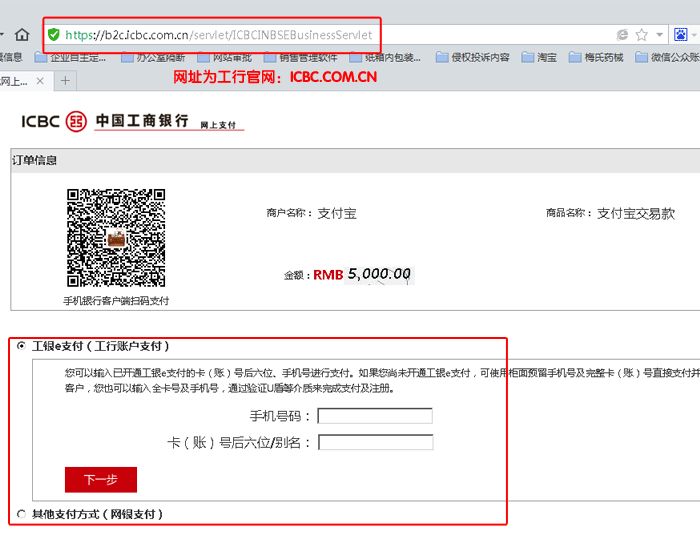The image size is (700, 542).
Task: Click the 支付宝交易款 product name
Action: 636,213
